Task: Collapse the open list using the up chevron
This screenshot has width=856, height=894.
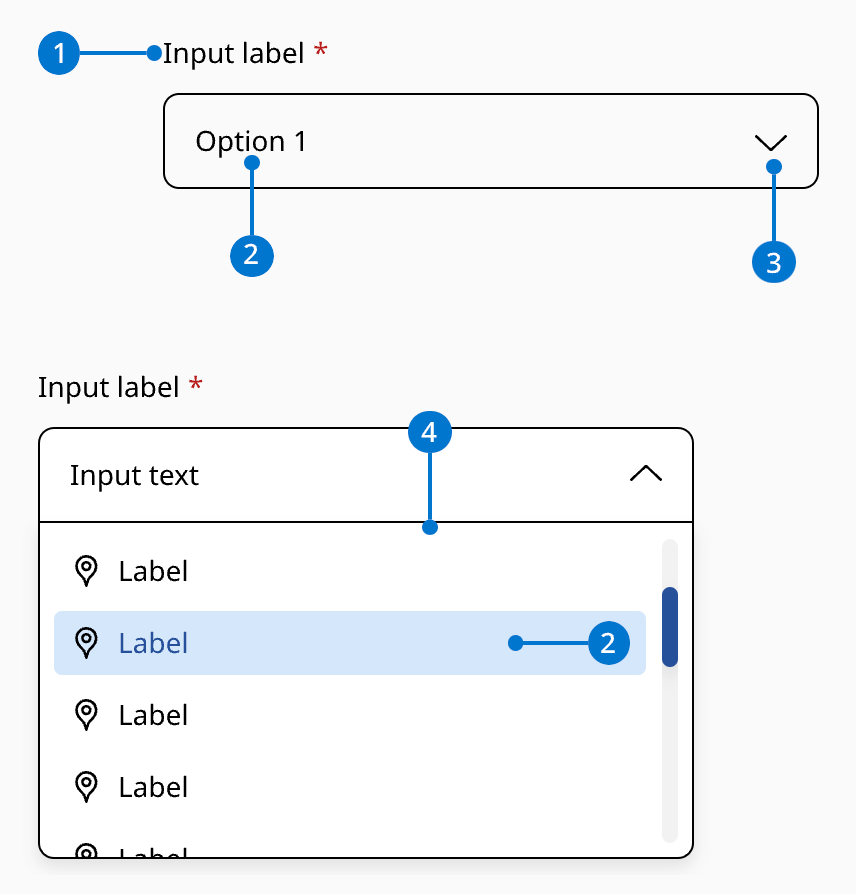Action: (x=645, y=474)
